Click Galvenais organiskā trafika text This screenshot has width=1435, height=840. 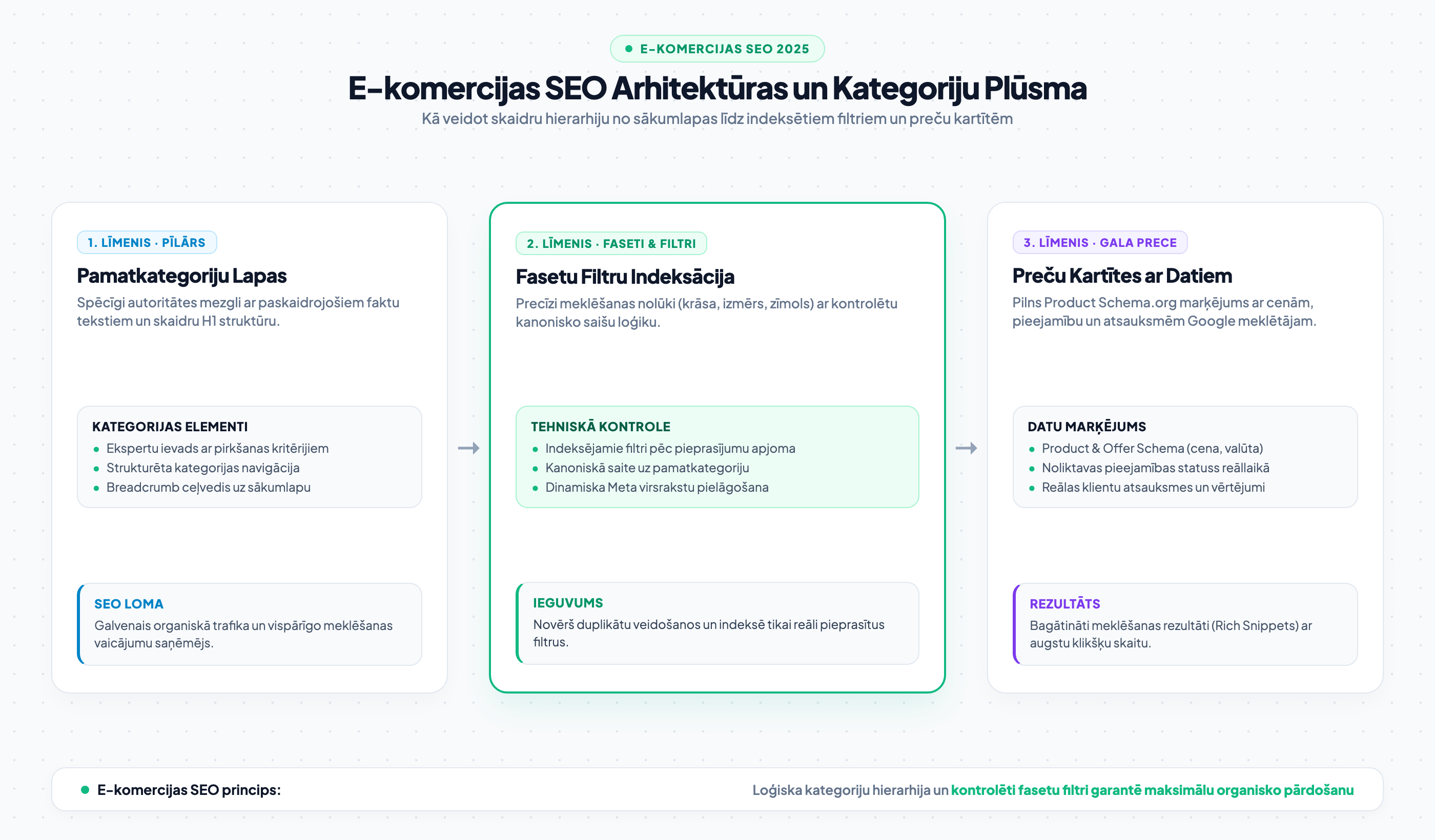[x=243, y=635]
